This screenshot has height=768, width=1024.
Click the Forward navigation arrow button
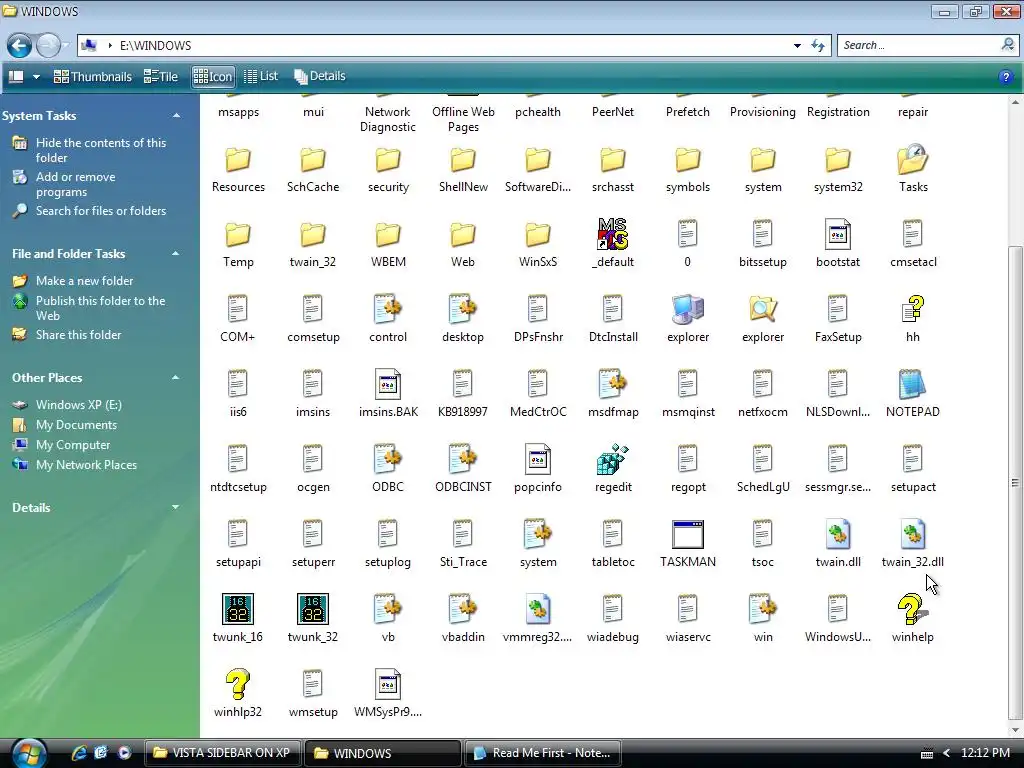[x=48, y=46]
